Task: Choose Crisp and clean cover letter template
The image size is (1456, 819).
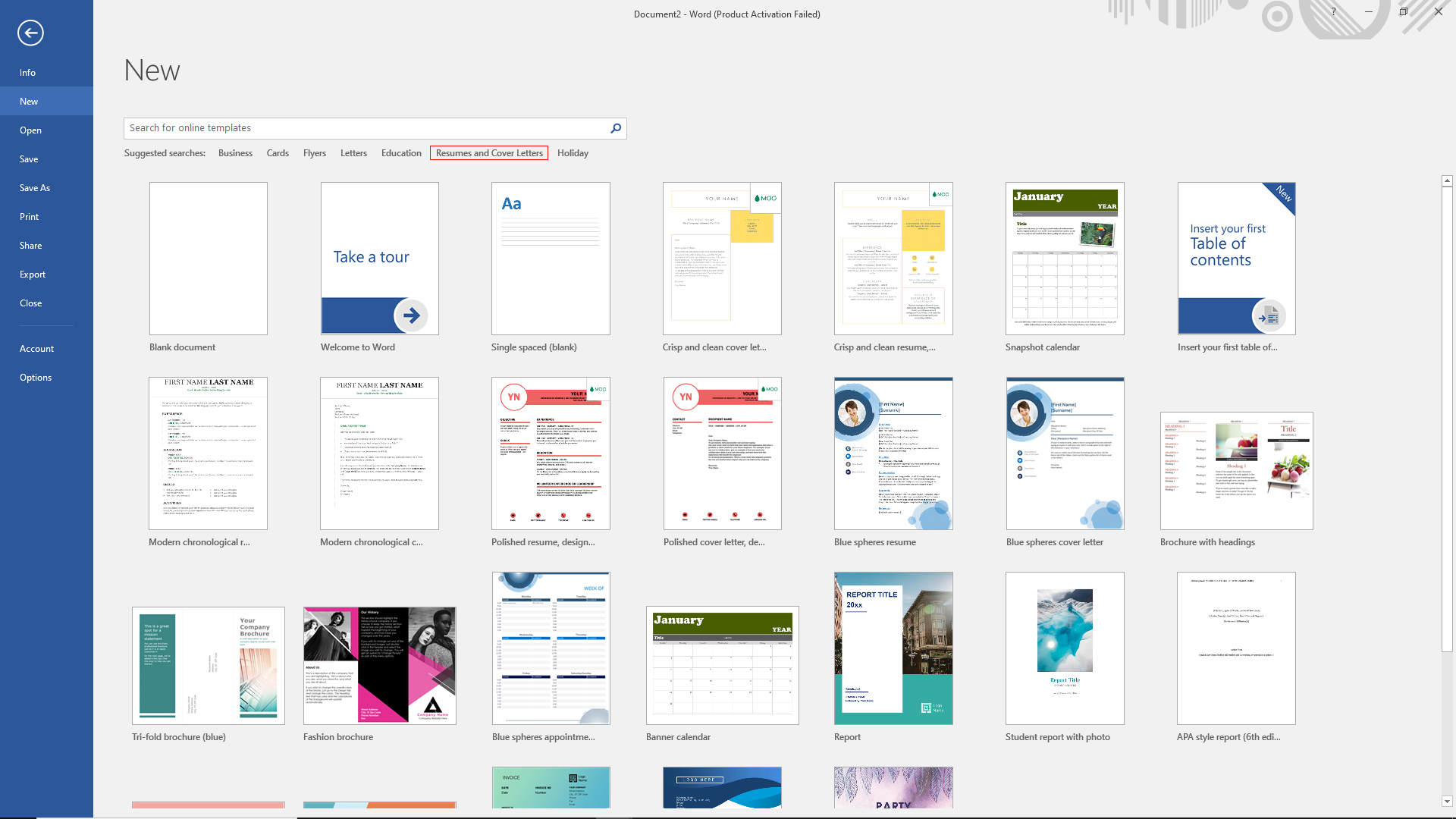Action: [x=722, y=259]
